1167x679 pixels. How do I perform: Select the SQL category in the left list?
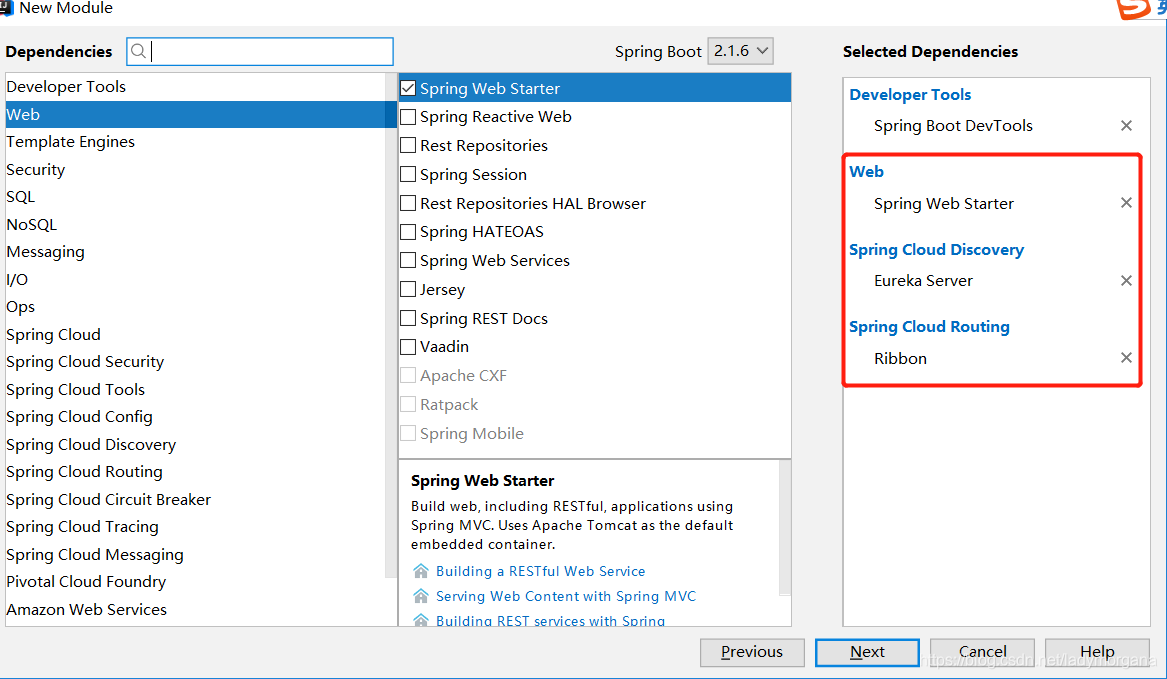20,196
